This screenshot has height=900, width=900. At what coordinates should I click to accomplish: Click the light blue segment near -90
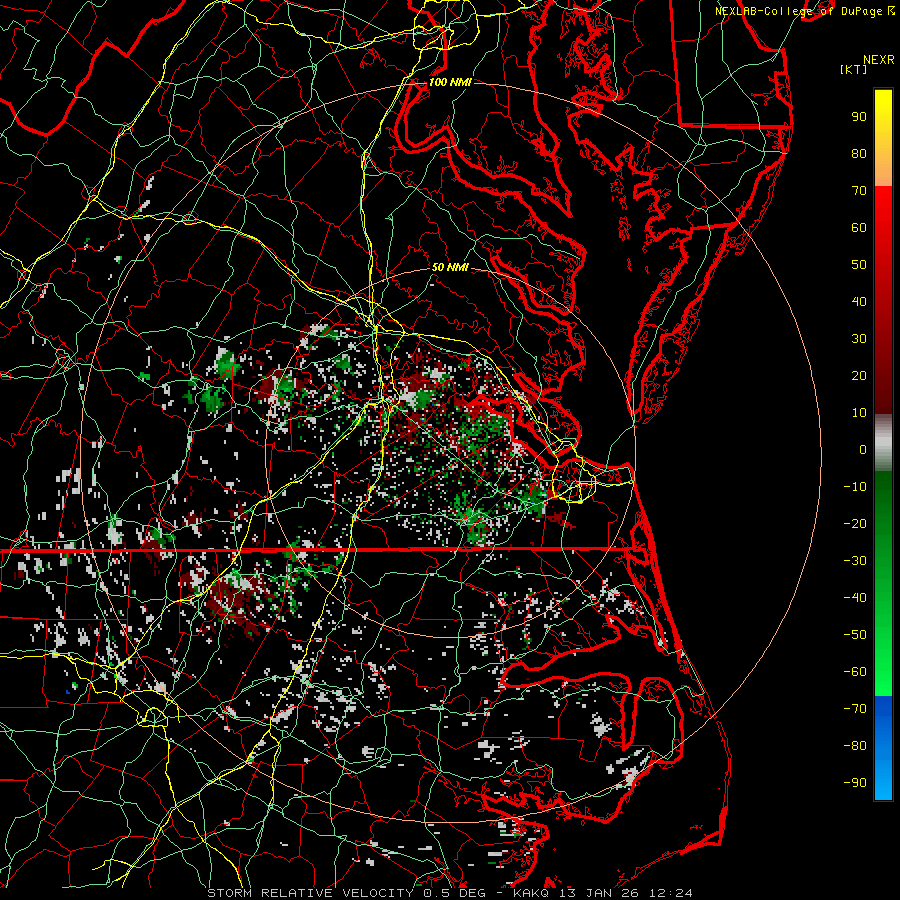tap(883, 778)
